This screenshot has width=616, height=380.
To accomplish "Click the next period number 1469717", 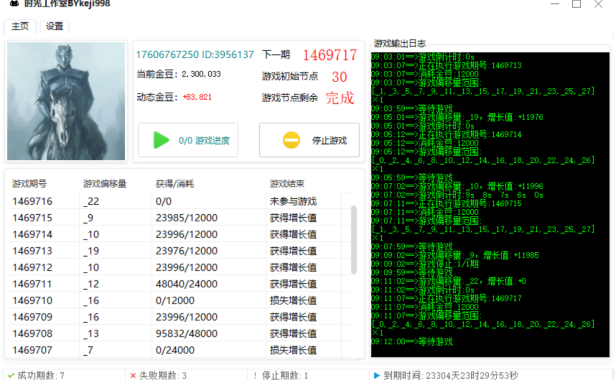I will pyautogui.click(x=330, y=55).
